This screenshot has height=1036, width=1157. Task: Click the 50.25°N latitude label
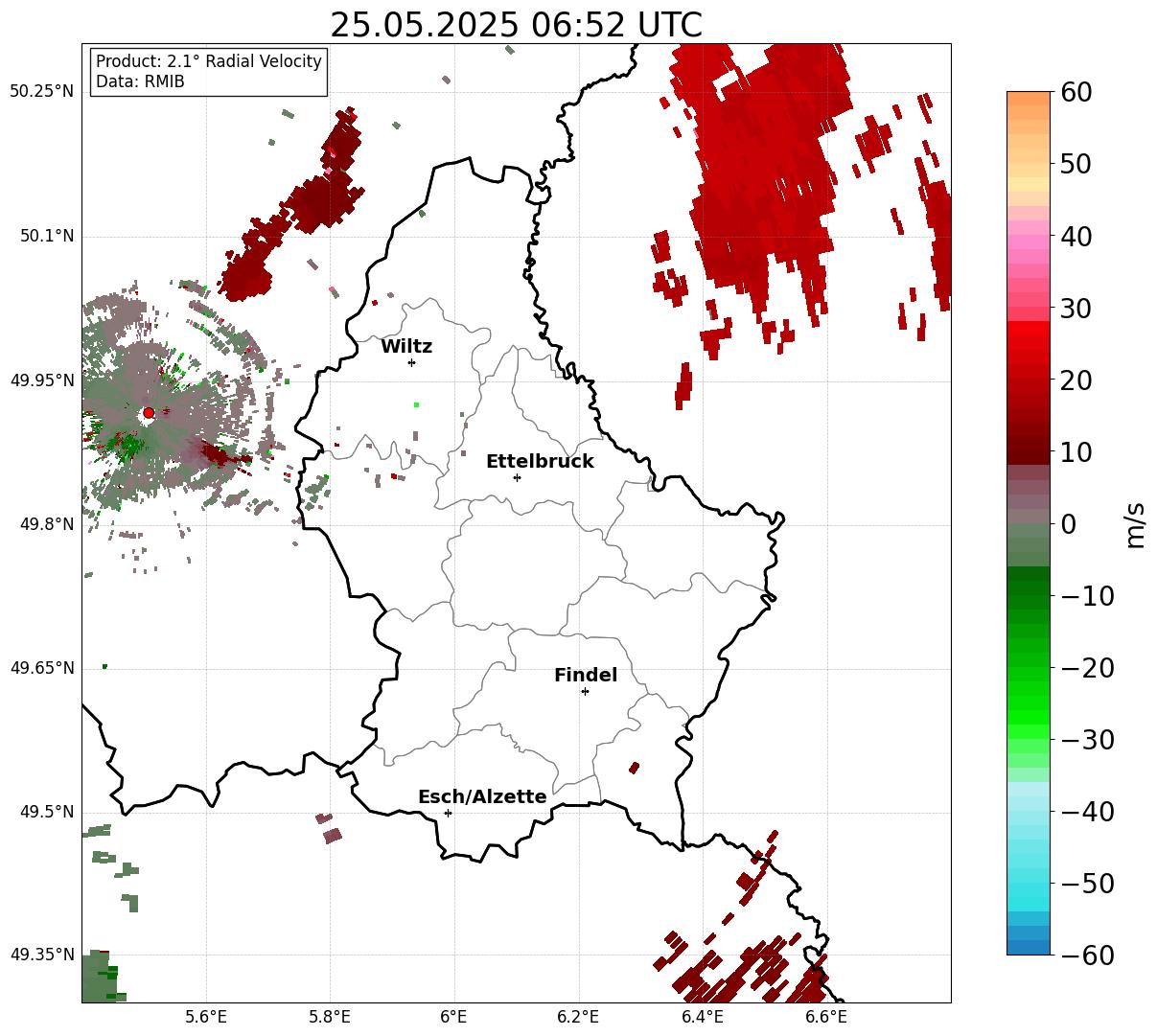pos(42,92)
